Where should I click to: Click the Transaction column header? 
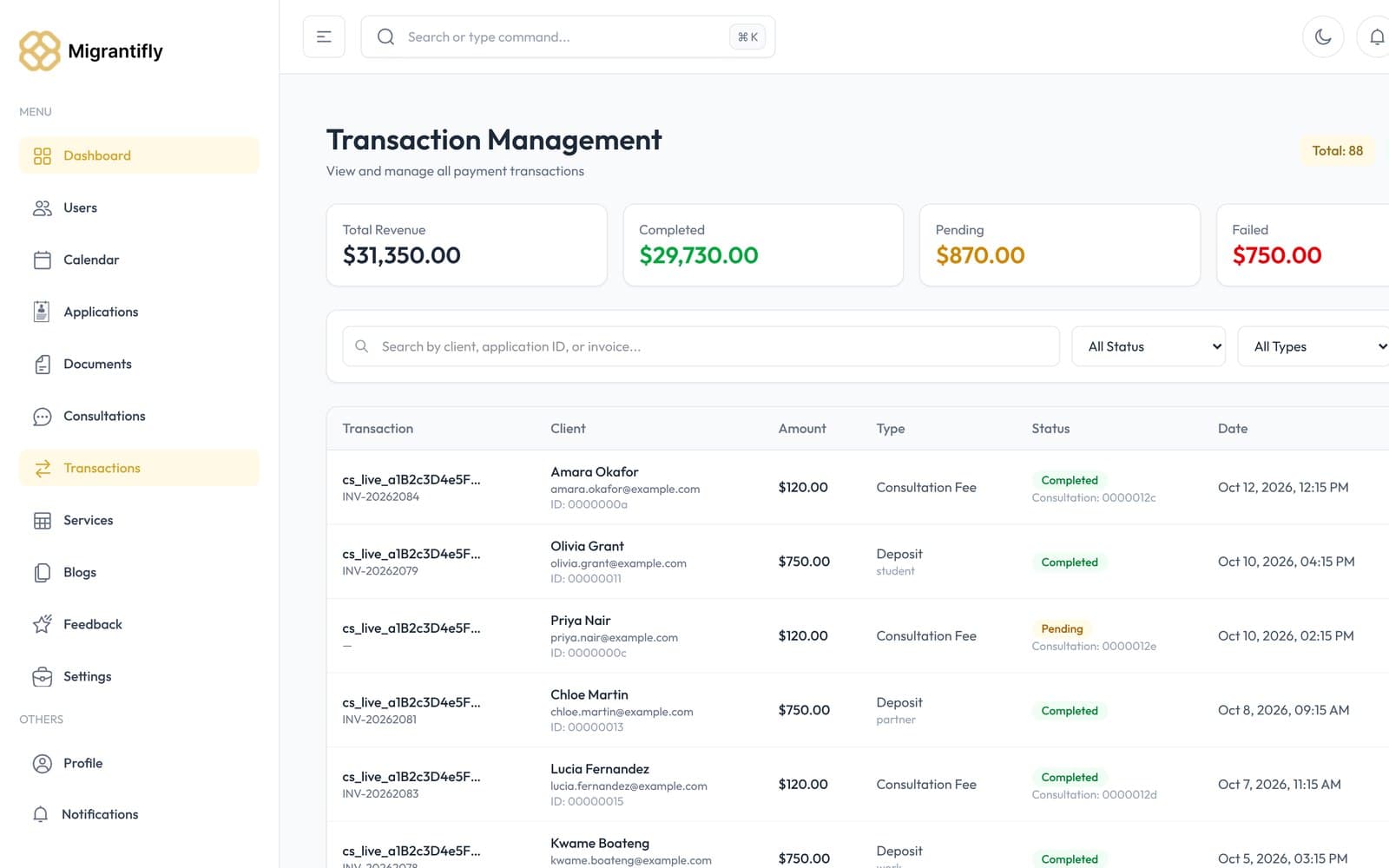pyautogui.click(x=378, y=428)
